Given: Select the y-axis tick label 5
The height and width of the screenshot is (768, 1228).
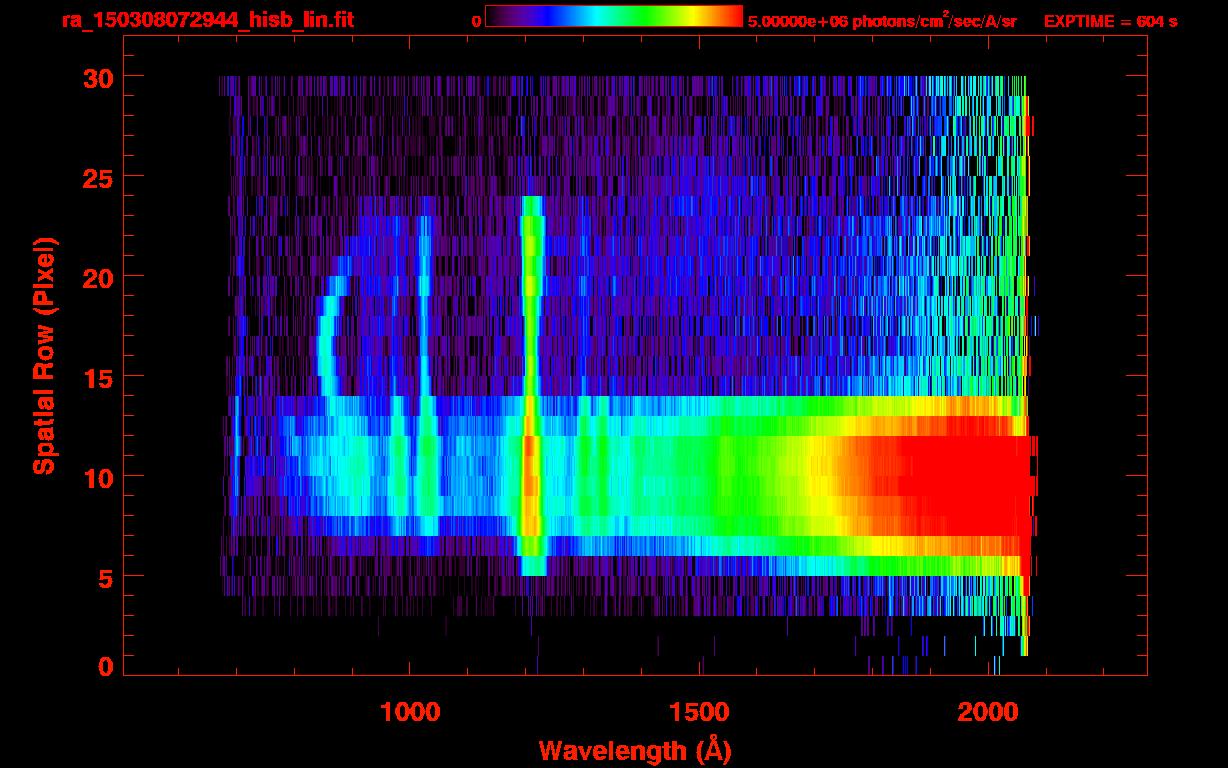Looking at the screenshot, I should [x=105, y=577].
